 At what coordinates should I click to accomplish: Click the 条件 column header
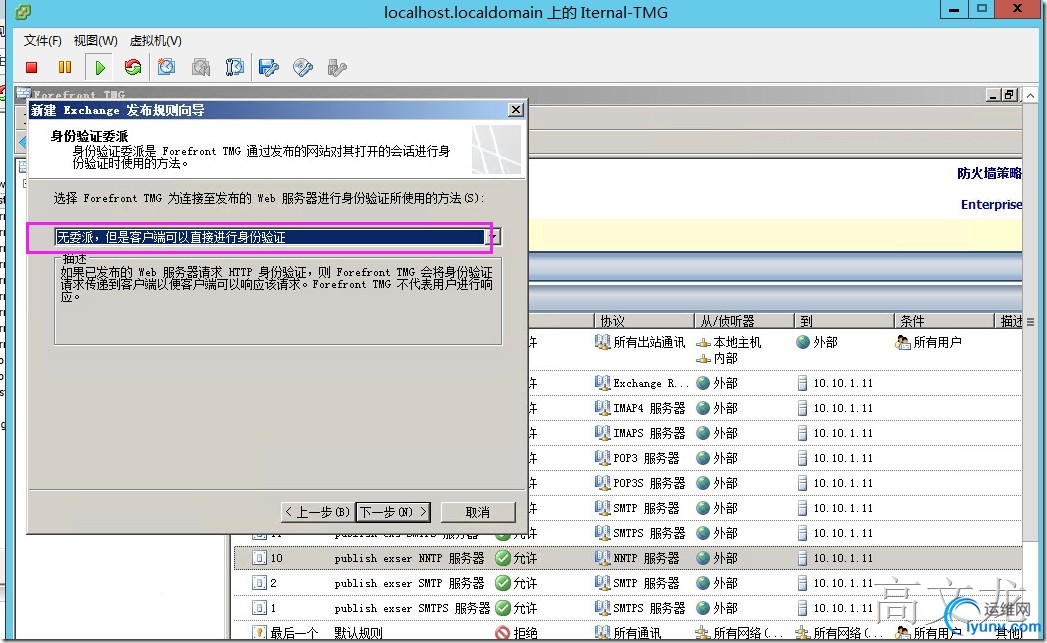tap(945, 321)
